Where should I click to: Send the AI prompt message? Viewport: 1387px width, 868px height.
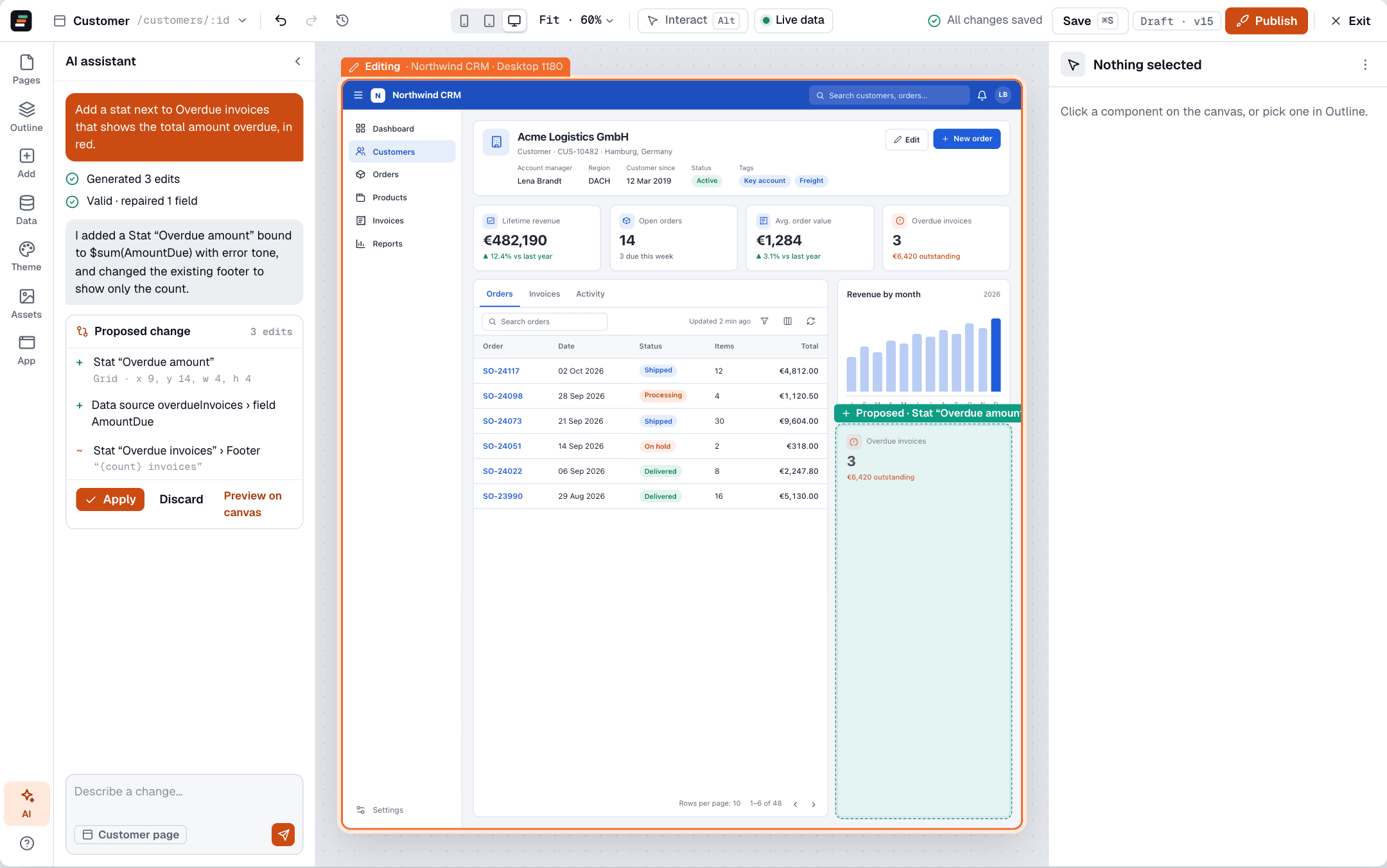(283, 835)
